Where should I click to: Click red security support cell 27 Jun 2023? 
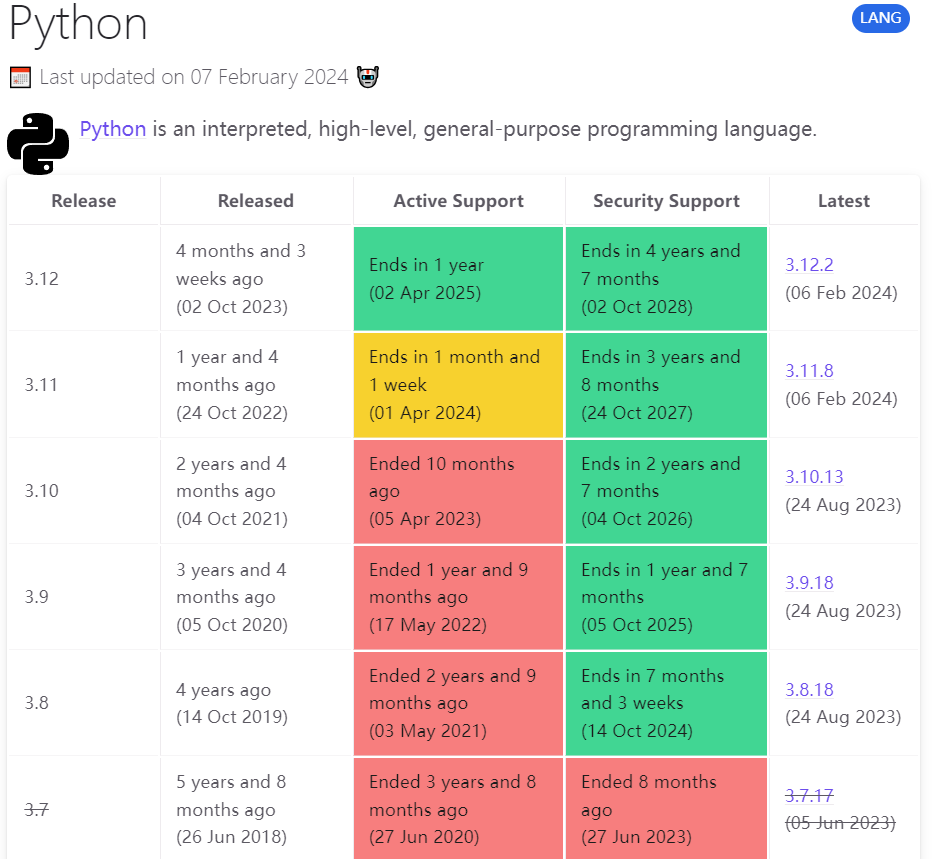666,809
